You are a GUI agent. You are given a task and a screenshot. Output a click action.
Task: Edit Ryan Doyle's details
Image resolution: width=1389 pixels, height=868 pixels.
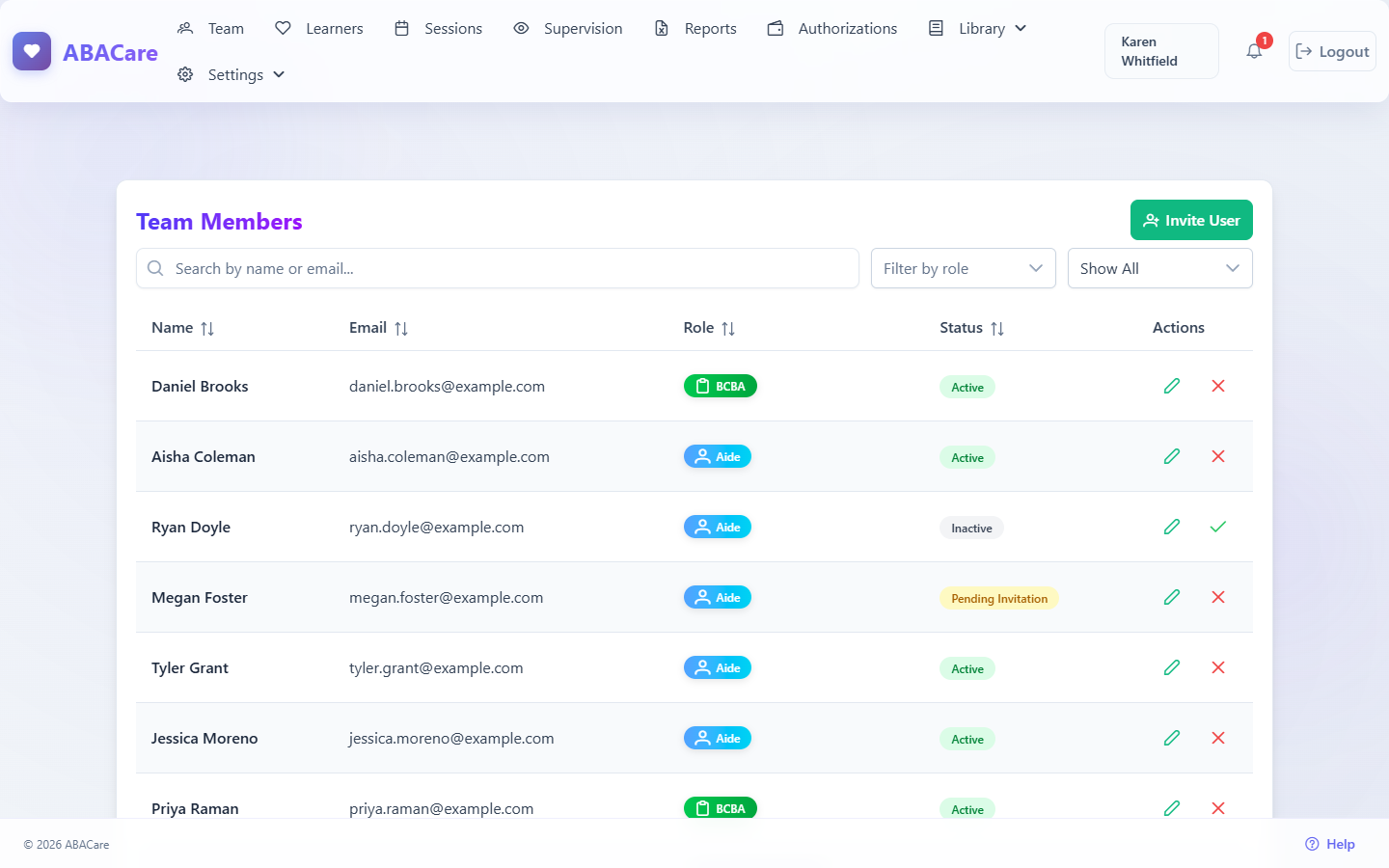point(1172,527)
